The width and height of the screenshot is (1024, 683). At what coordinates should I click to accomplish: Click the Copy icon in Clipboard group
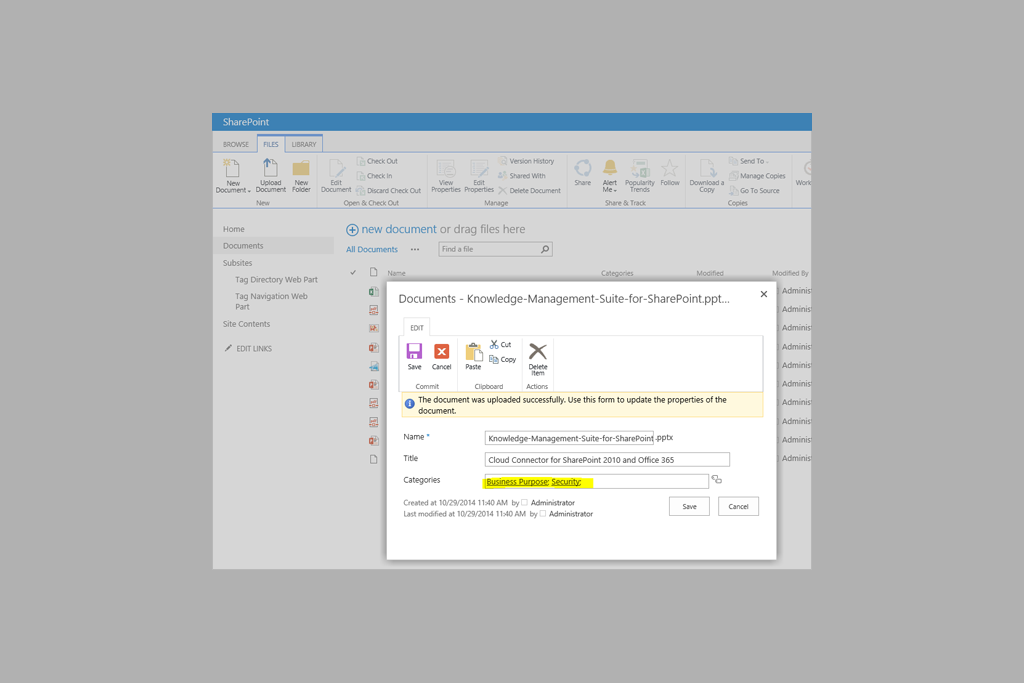494,359
